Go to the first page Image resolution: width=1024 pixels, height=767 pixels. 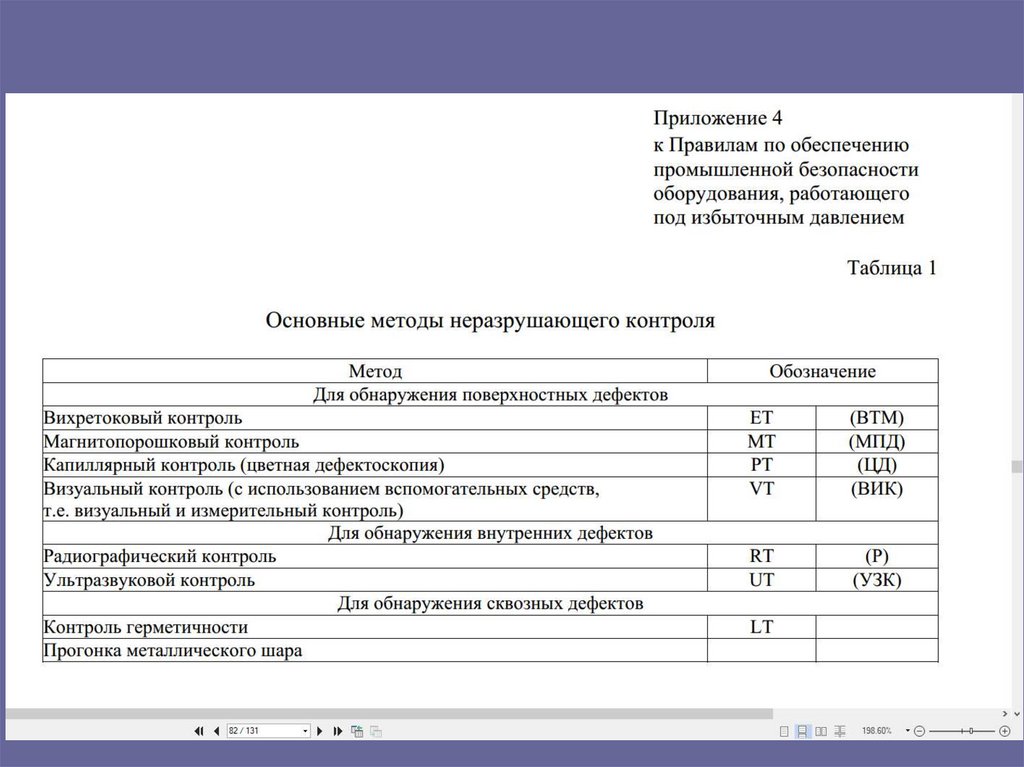(199, 731)
